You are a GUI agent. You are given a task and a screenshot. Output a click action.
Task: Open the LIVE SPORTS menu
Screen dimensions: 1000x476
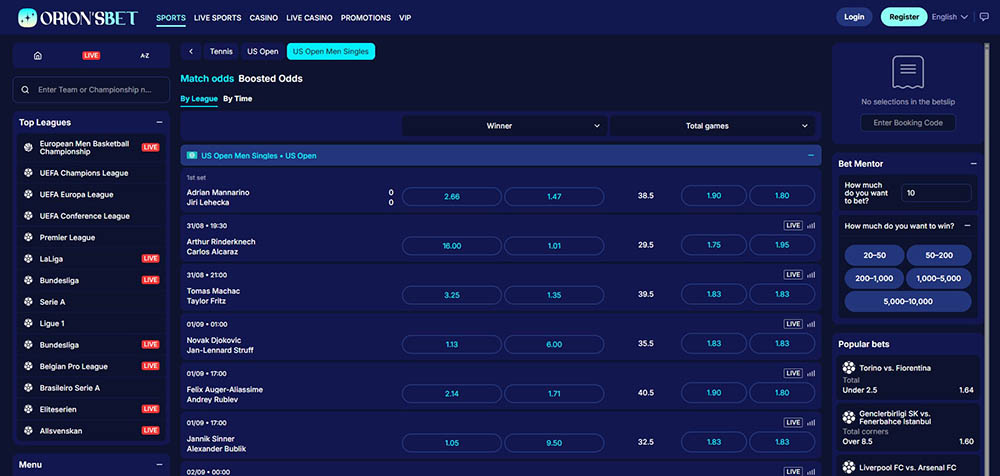coord(217,18)
